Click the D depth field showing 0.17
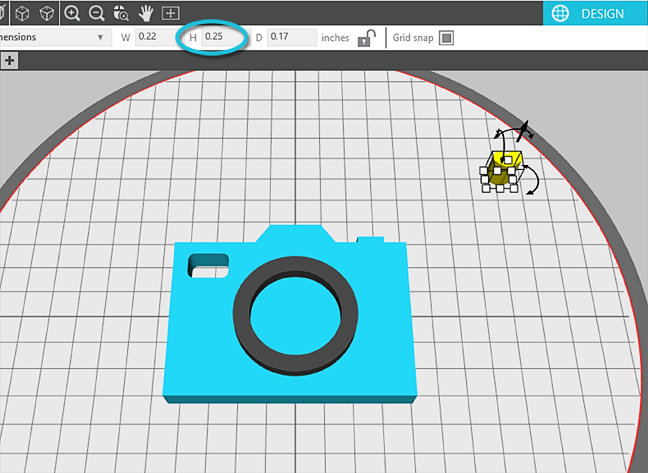The image size is (648, 473). (291, 37)
